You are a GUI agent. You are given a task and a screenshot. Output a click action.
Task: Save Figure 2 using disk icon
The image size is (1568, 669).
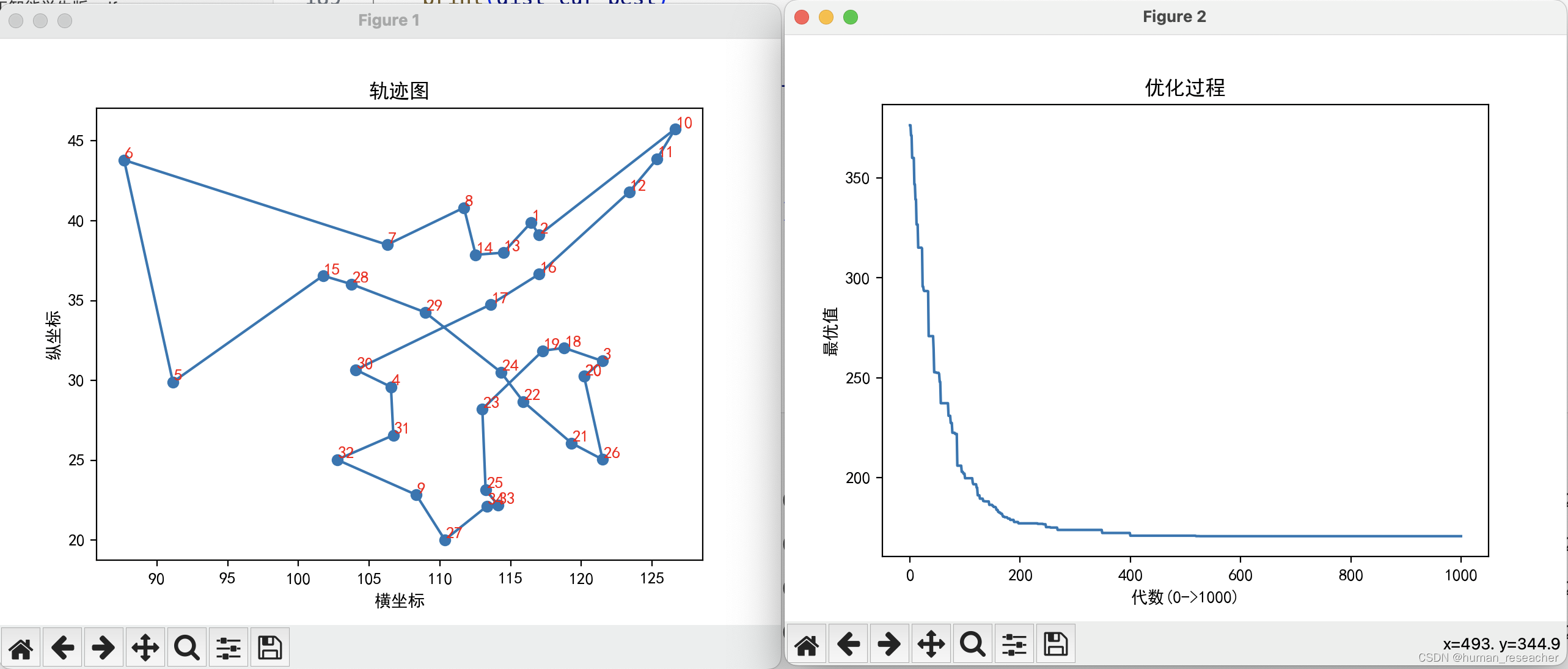(x=1055, y=644)
